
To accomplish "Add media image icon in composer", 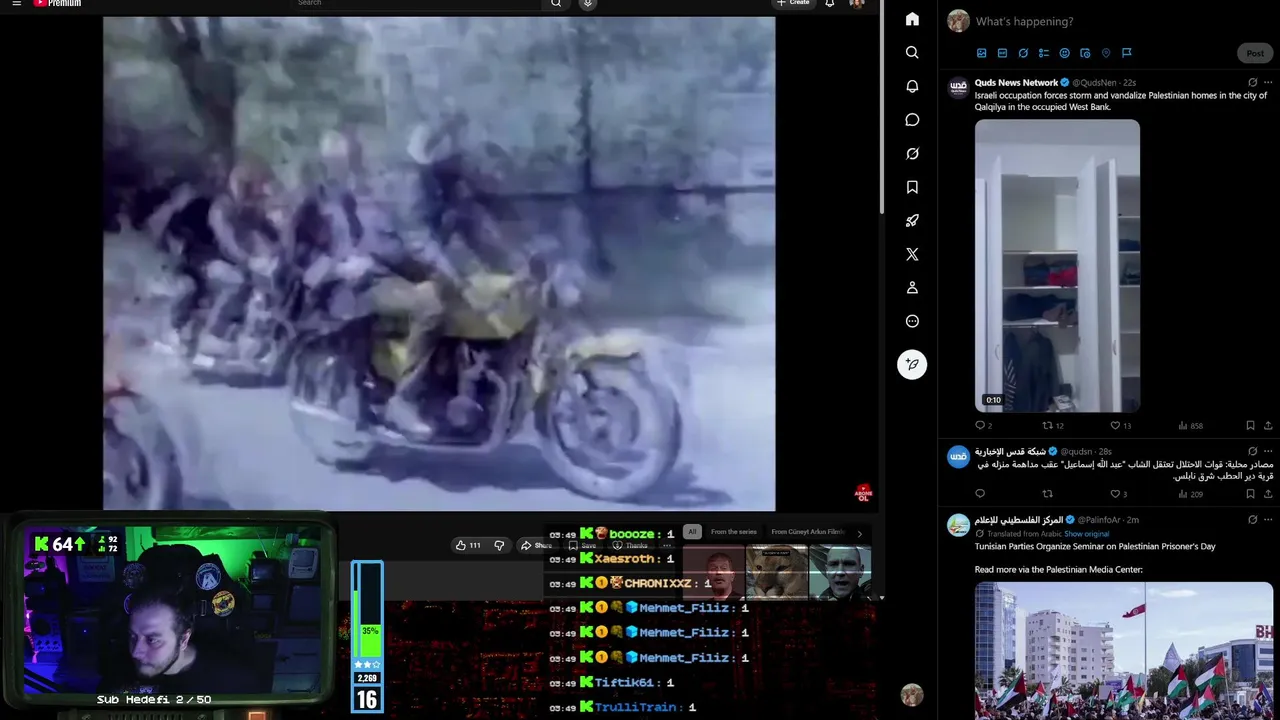I will click(981, 53).
